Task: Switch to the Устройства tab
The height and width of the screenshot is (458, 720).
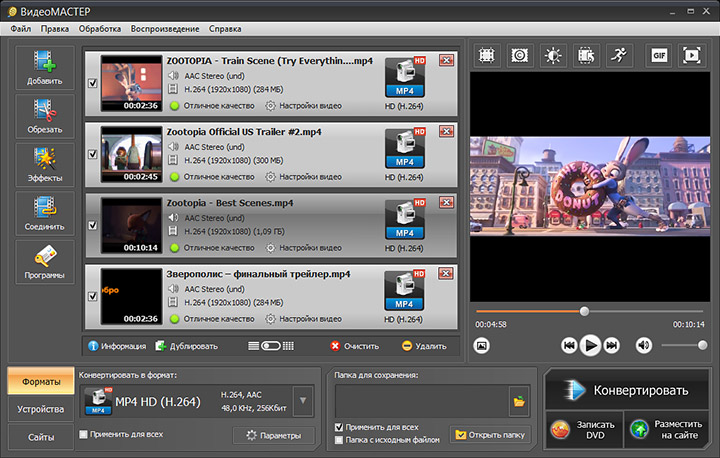Action: 41,409
